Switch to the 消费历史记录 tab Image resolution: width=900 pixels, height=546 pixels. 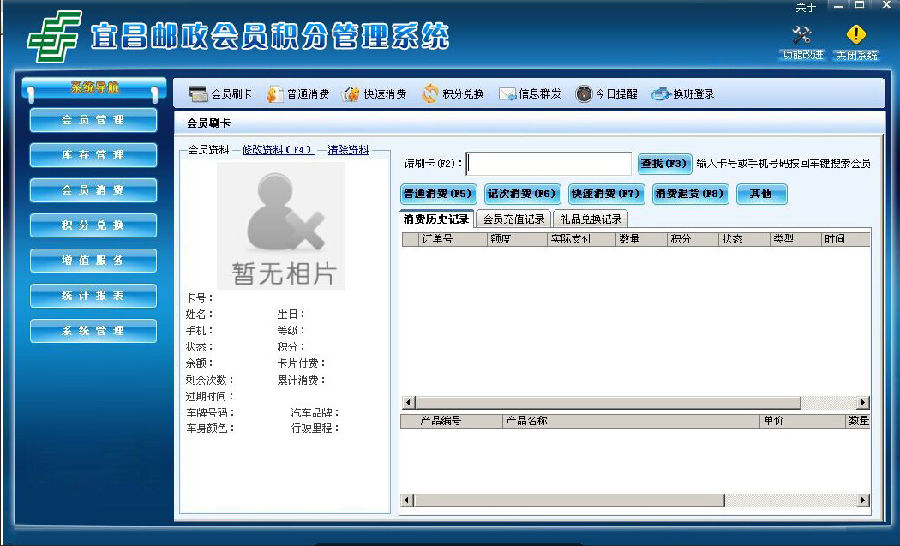(436, 219)
